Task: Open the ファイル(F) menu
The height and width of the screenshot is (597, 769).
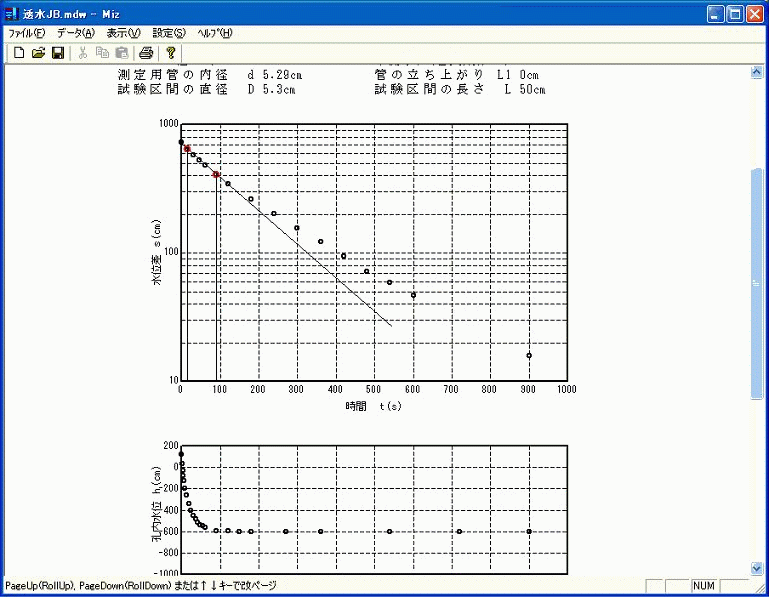Action: [x=26, y=33]
